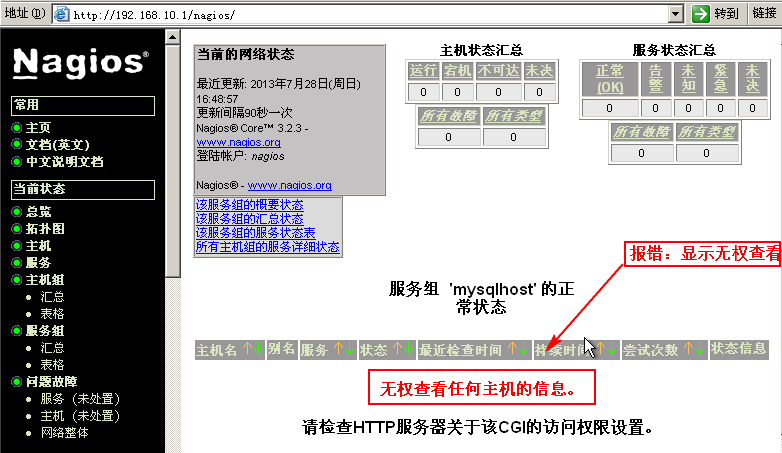Click green bullet icon beside 服务组

[16, 330]
